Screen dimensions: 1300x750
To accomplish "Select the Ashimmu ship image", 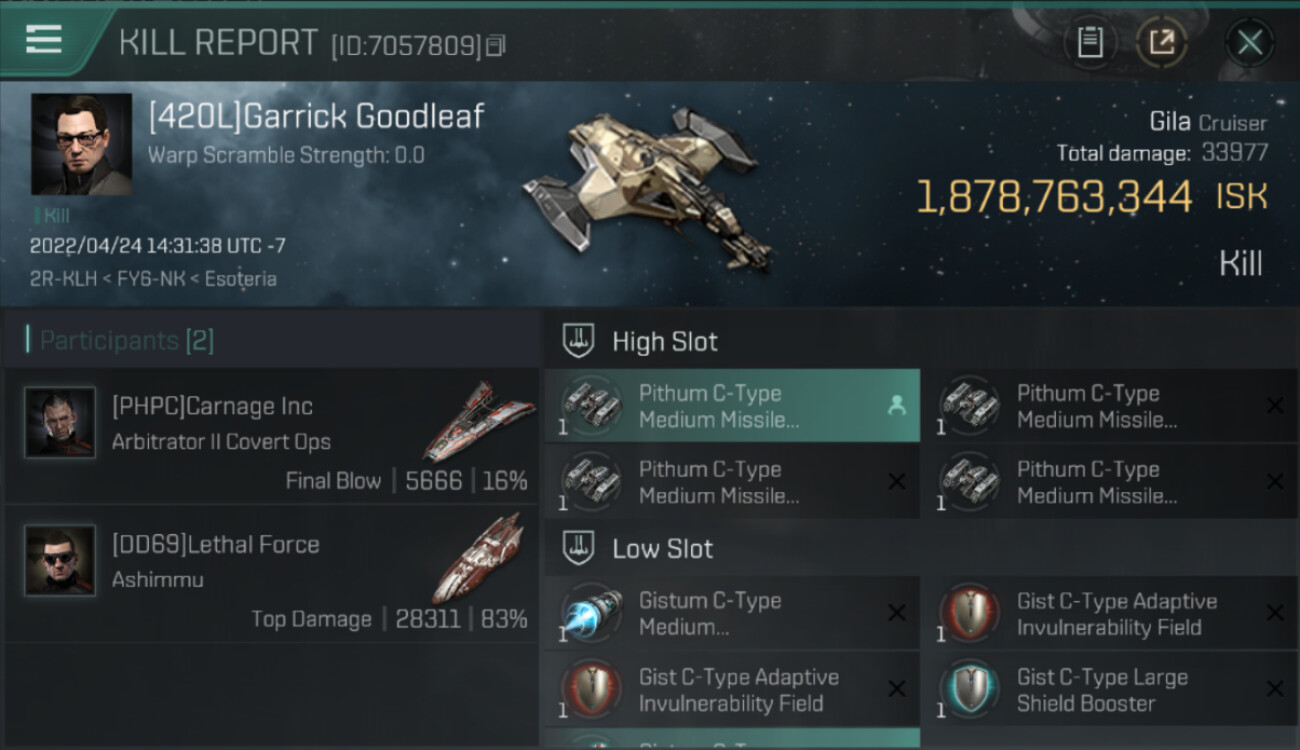I will coord(478,558).
